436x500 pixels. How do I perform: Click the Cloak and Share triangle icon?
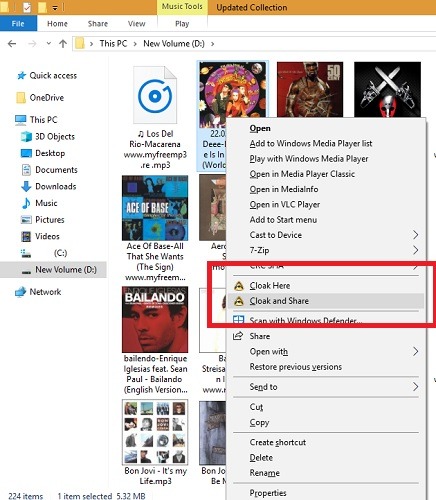238,301
